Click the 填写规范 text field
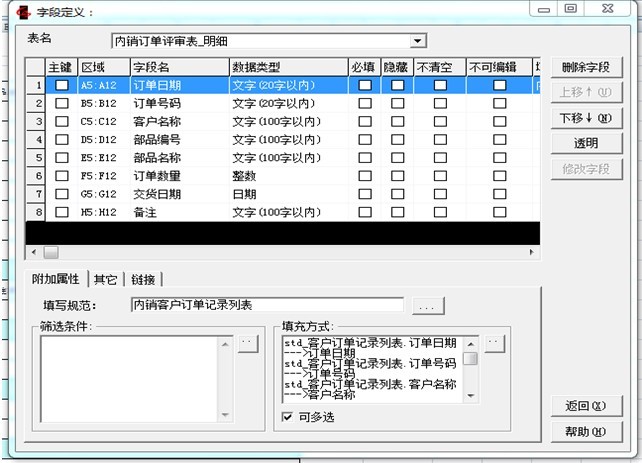The image size is (642, 463). (266, 304)
